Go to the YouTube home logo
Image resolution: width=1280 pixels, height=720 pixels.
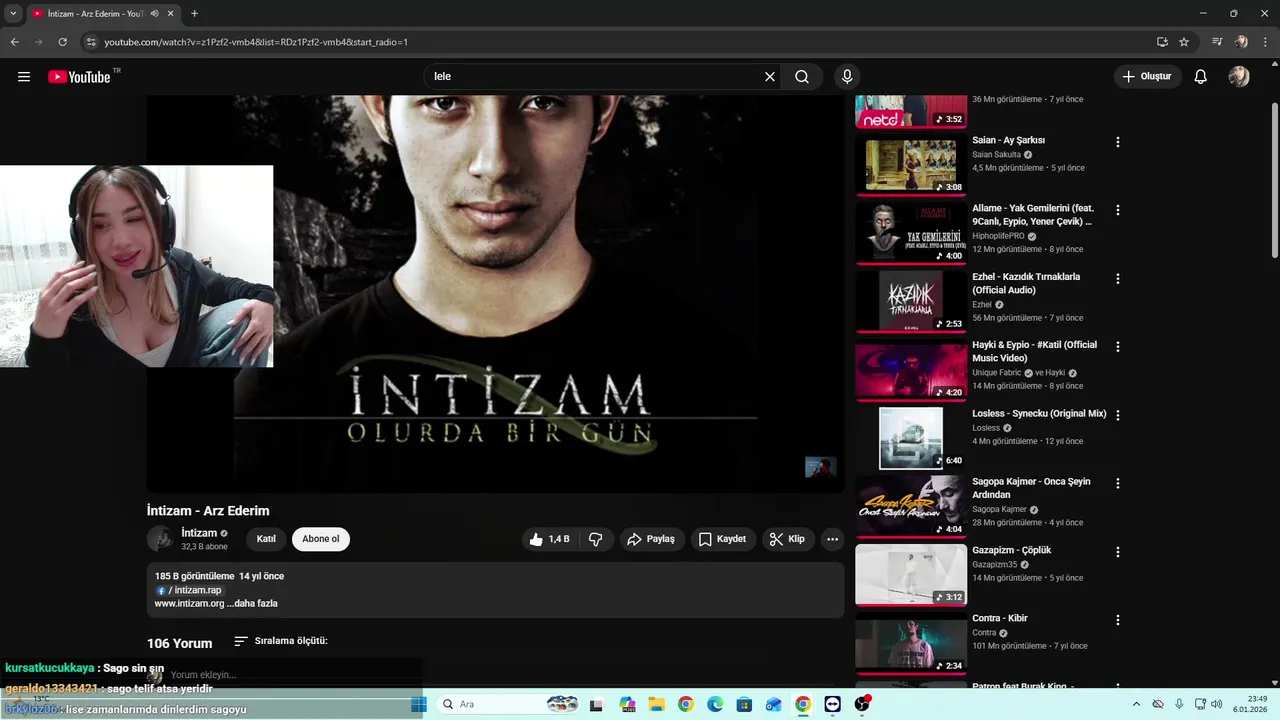coord(80,77)
